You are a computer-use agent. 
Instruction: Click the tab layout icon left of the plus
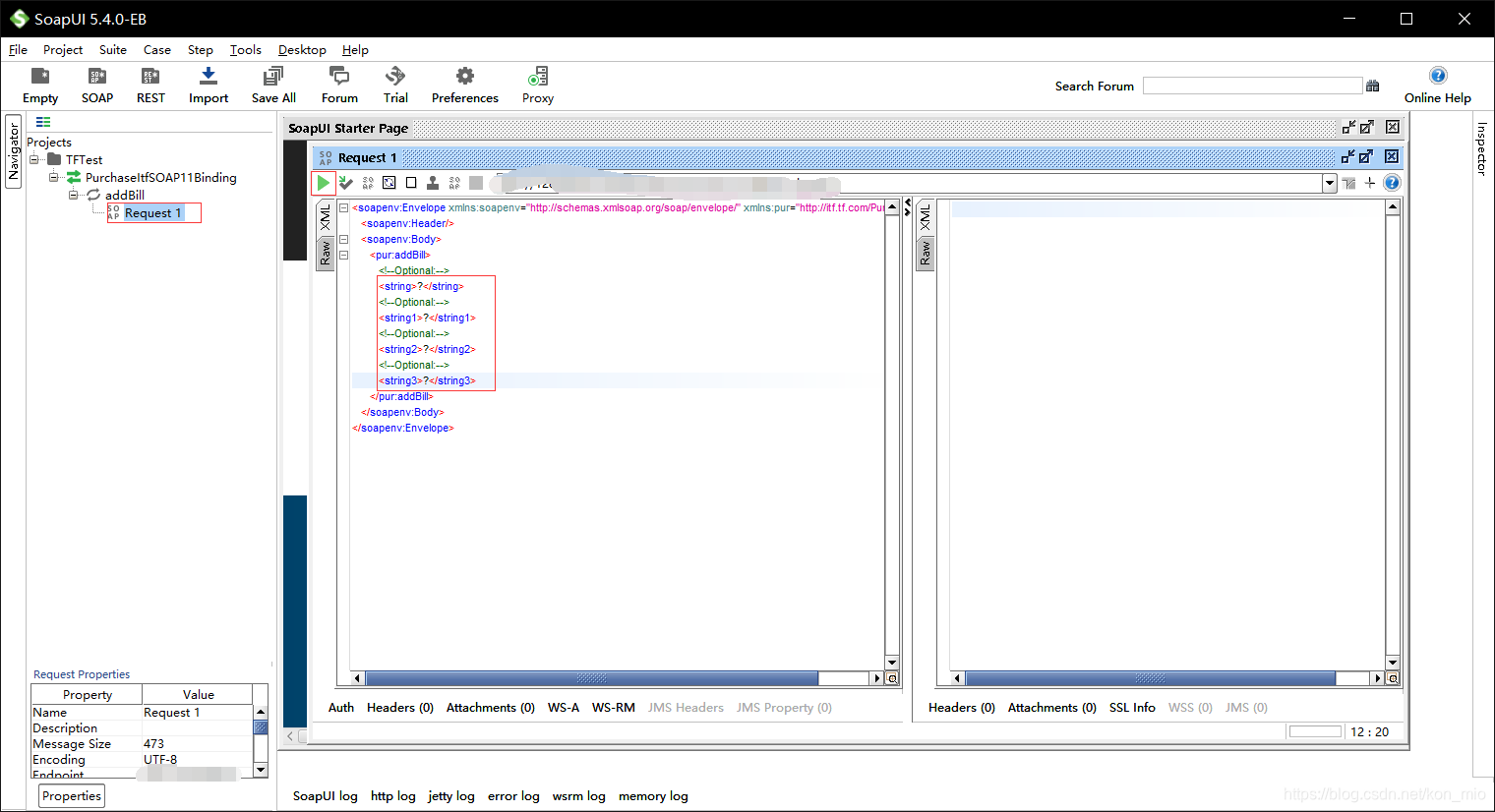pos(1348,183)
